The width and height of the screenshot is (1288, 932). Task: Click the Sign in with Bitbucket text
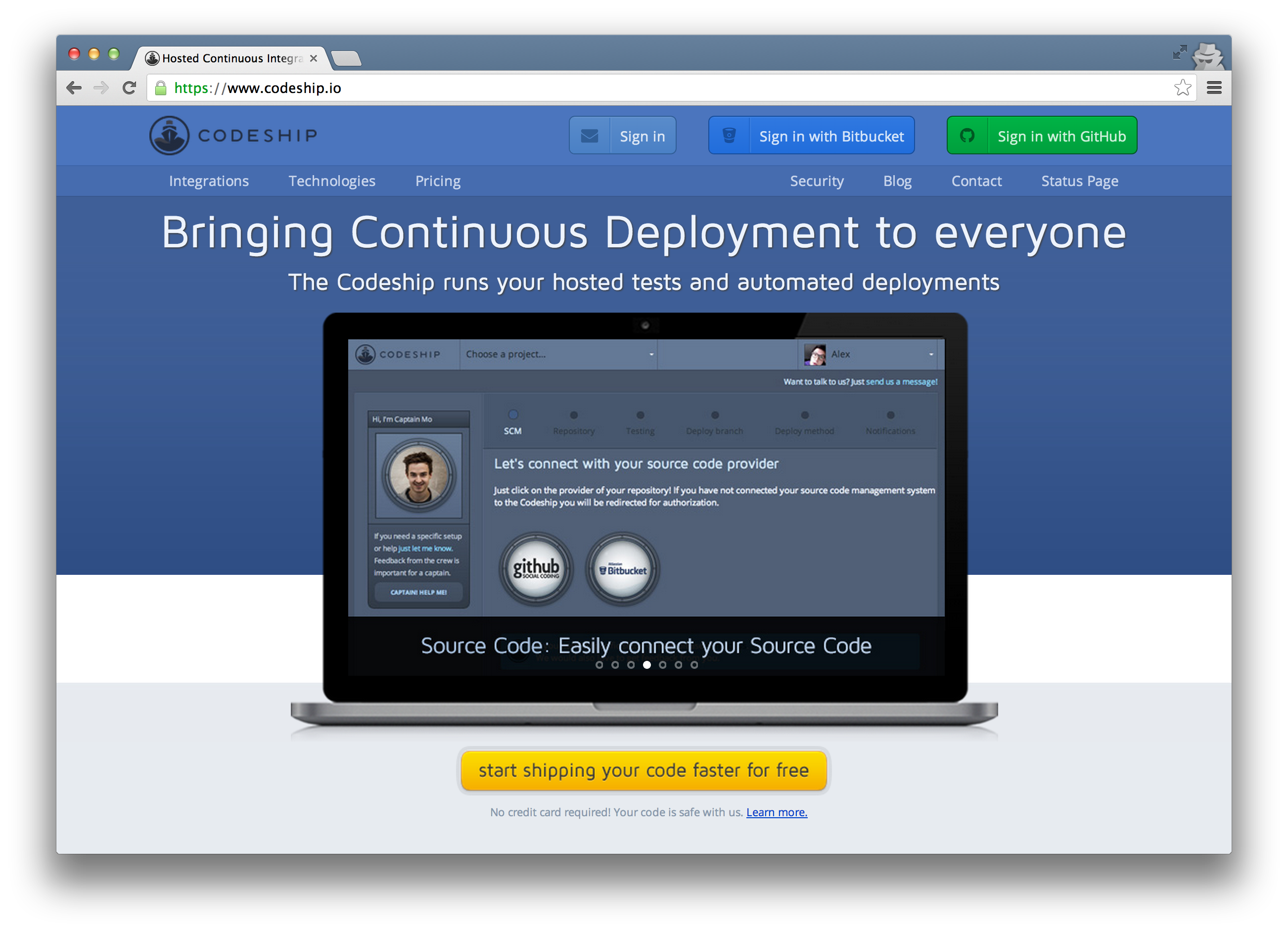click(x=831, y=137)
